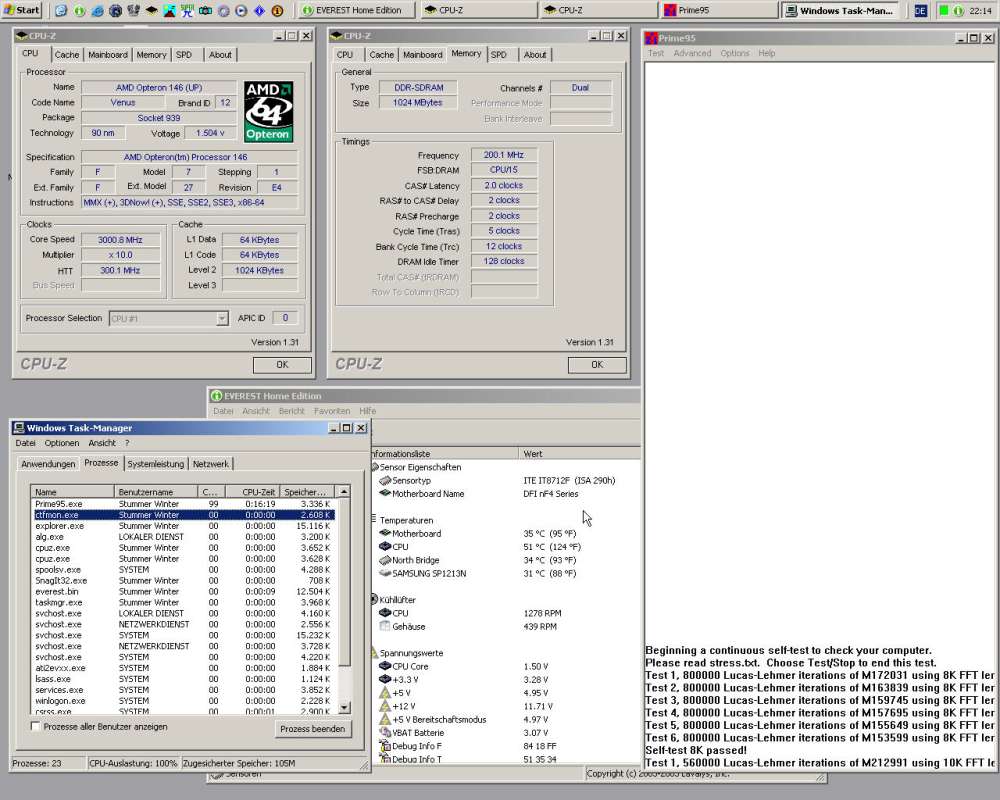Click the disc icon in quick launch
Screen dimensions: 1000x800
[224, 11]
